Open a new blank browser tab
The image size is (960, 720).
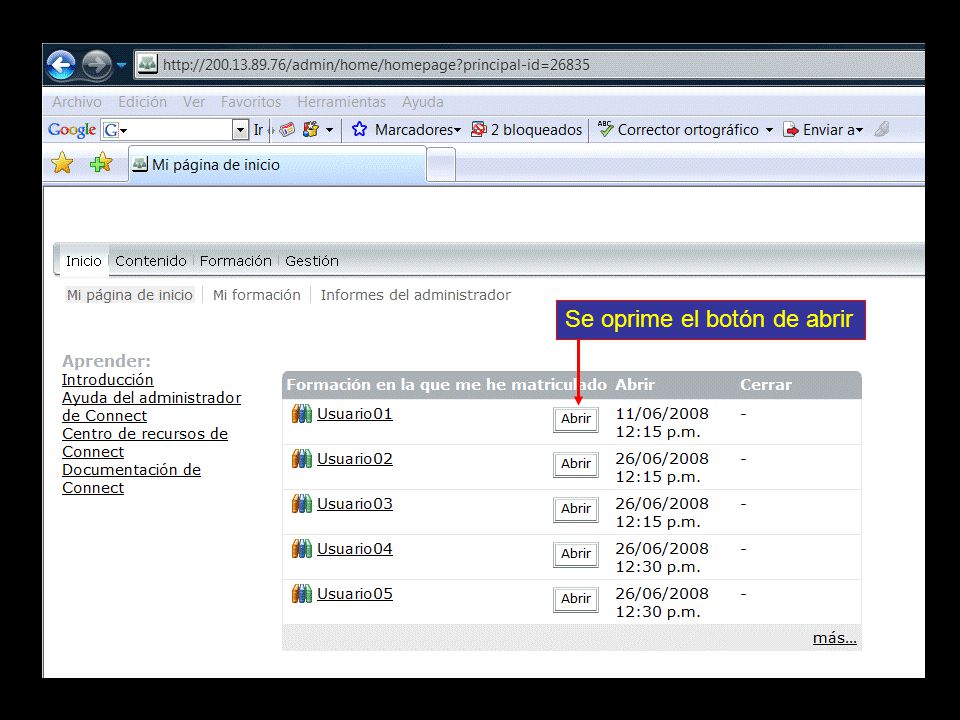441,164
